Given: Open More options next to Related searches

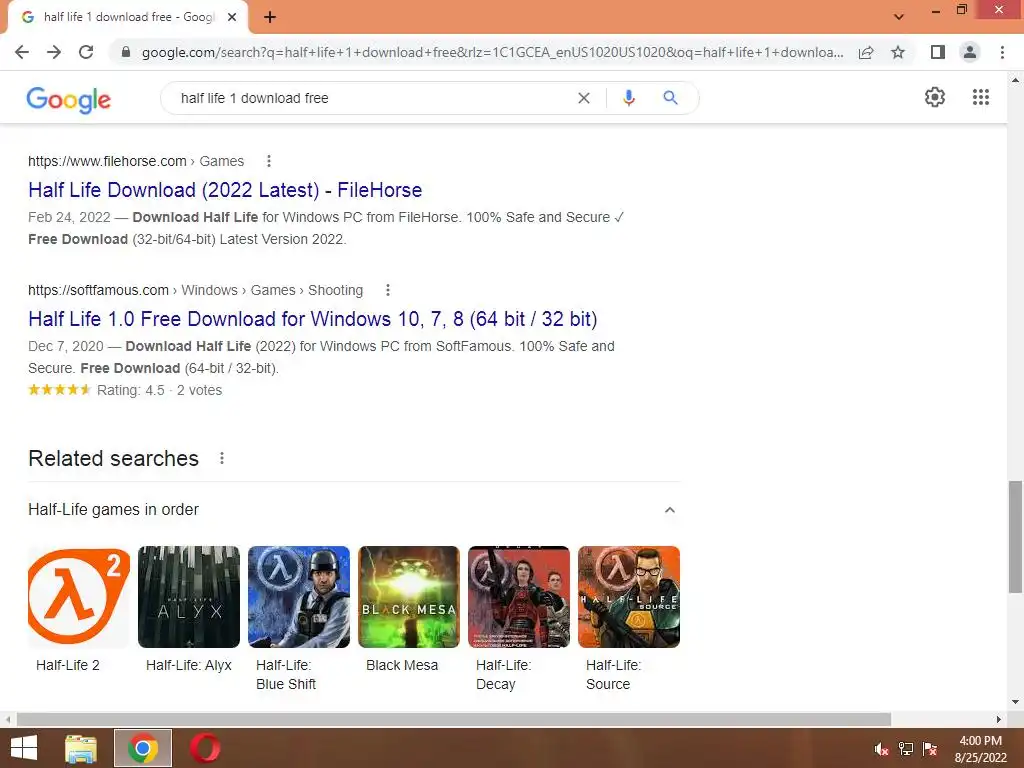Looking at the screenshot, I should coord(222,458).
